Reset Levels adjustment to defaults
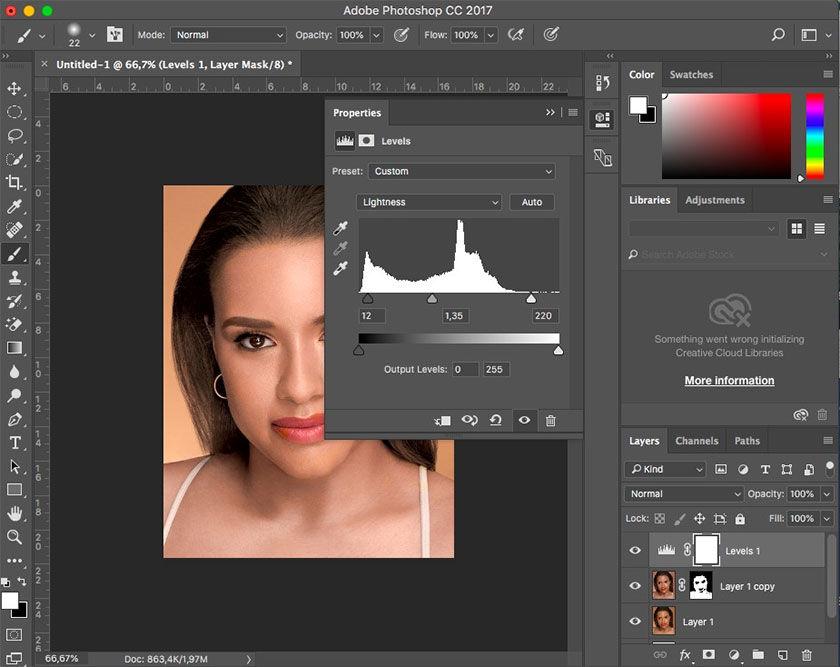Viewport: 840px width, 667px height. click(x=496, y=421)
